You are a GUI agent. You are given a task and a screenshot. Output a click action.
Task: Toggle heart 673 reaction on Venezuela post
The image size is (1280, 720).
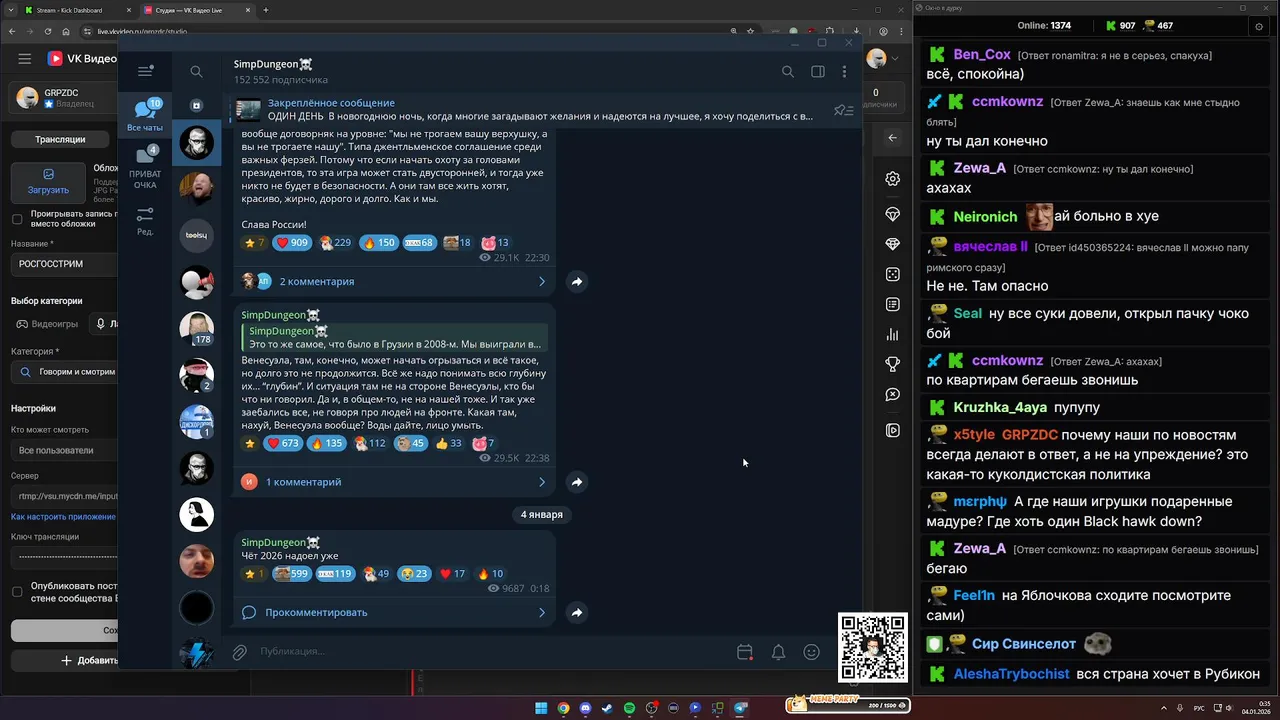point(282,443)
